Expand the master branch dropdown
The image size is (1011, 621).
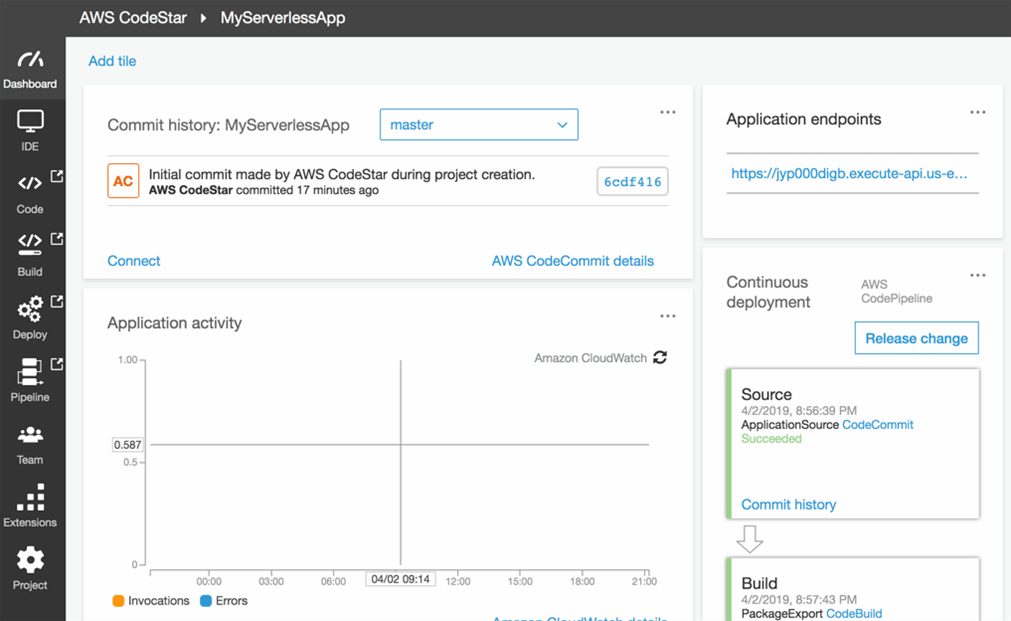pos(479,125)
